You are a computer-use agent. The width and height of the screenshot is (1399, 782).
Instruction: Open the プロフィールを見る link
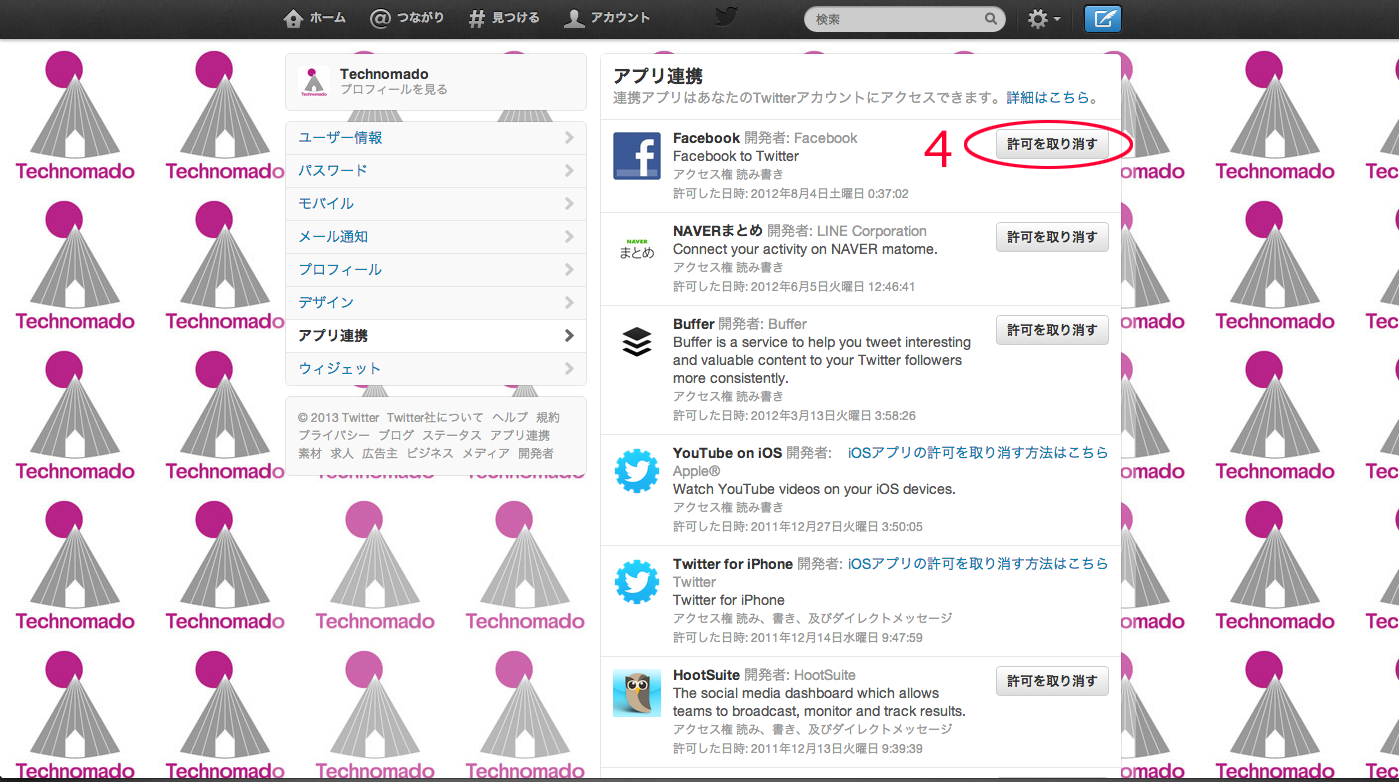click(x=394, y=90)
